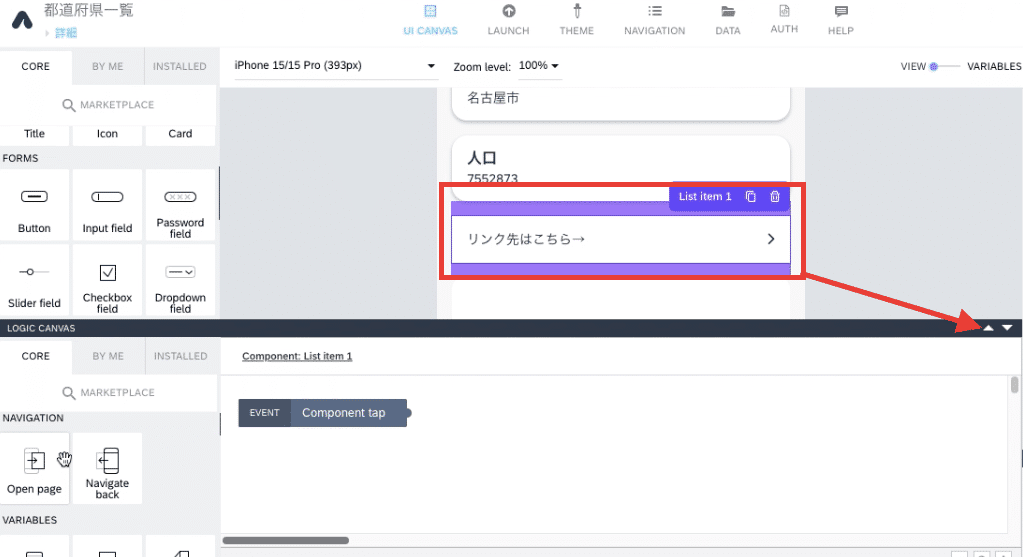Image resolution: width=1023 pixels, height=557 pixels.
Task: Click the NAVIGATION section header in logic panel
Action: coord(33,418)
